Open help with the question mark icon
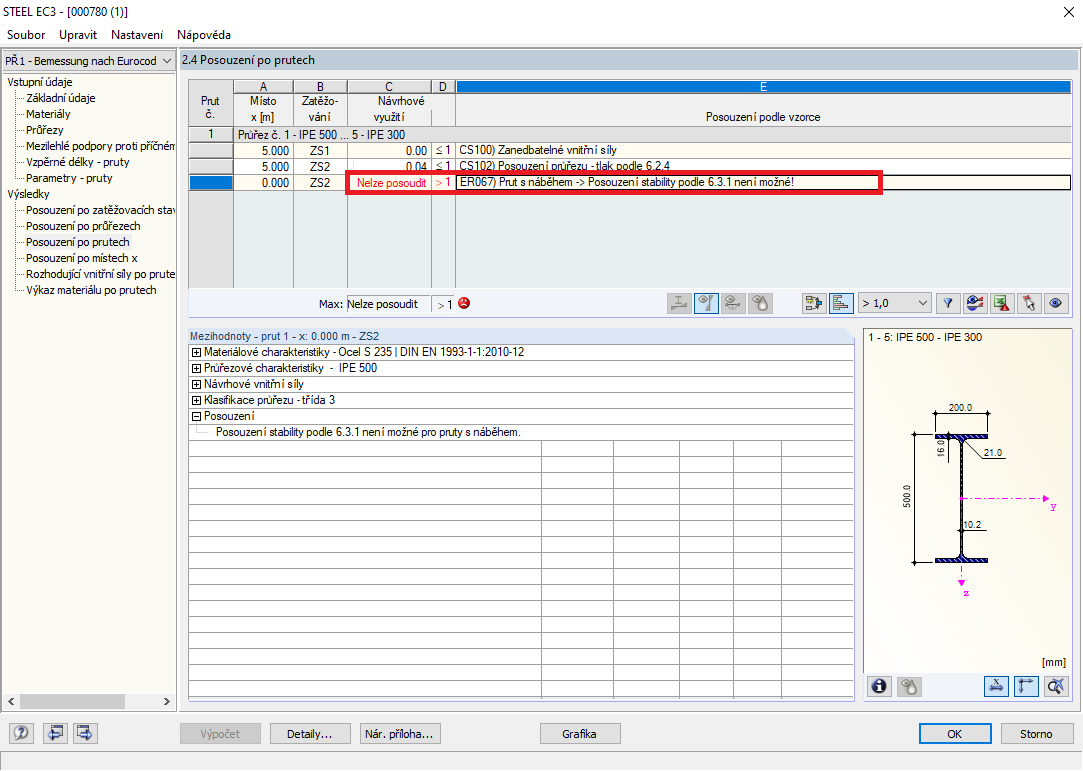This screenshot has width=1083, height=771. pyautogui.click(x=21, y=733)
